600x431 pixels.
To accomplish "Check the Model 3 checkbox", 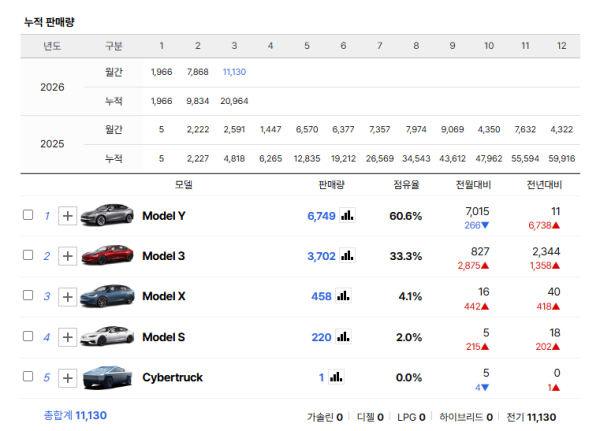I will pos(28,256).
